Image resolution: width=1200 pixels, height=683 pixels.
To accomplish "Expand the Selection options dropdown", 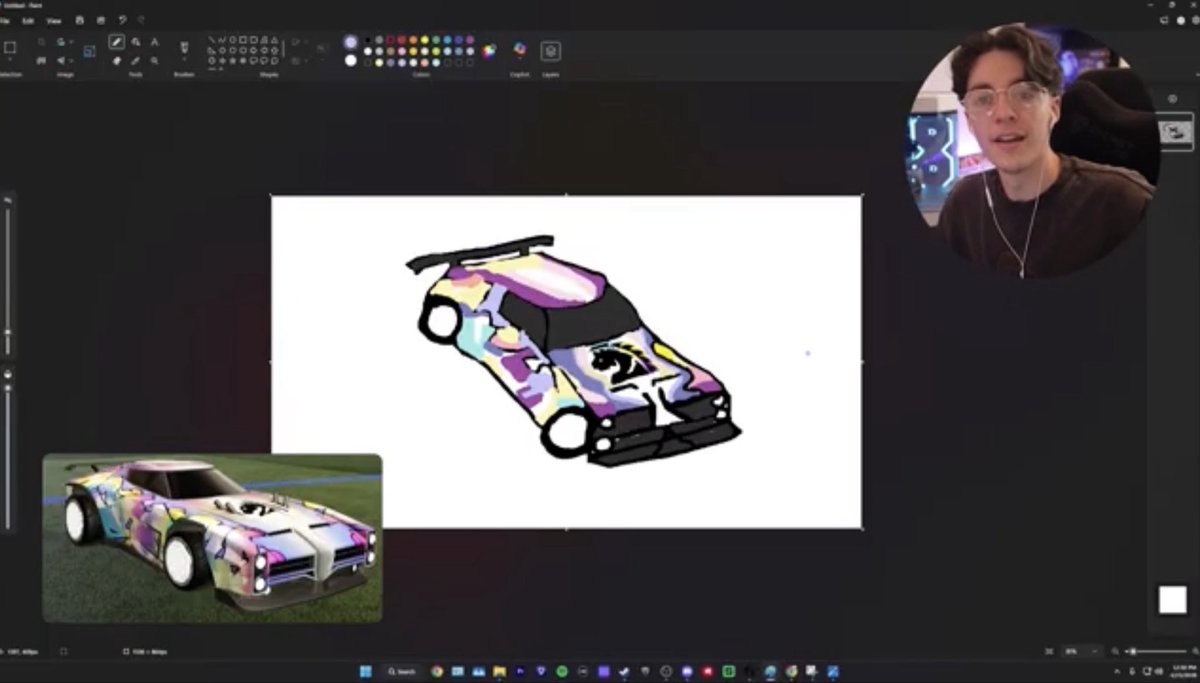I will click(10, 60).
